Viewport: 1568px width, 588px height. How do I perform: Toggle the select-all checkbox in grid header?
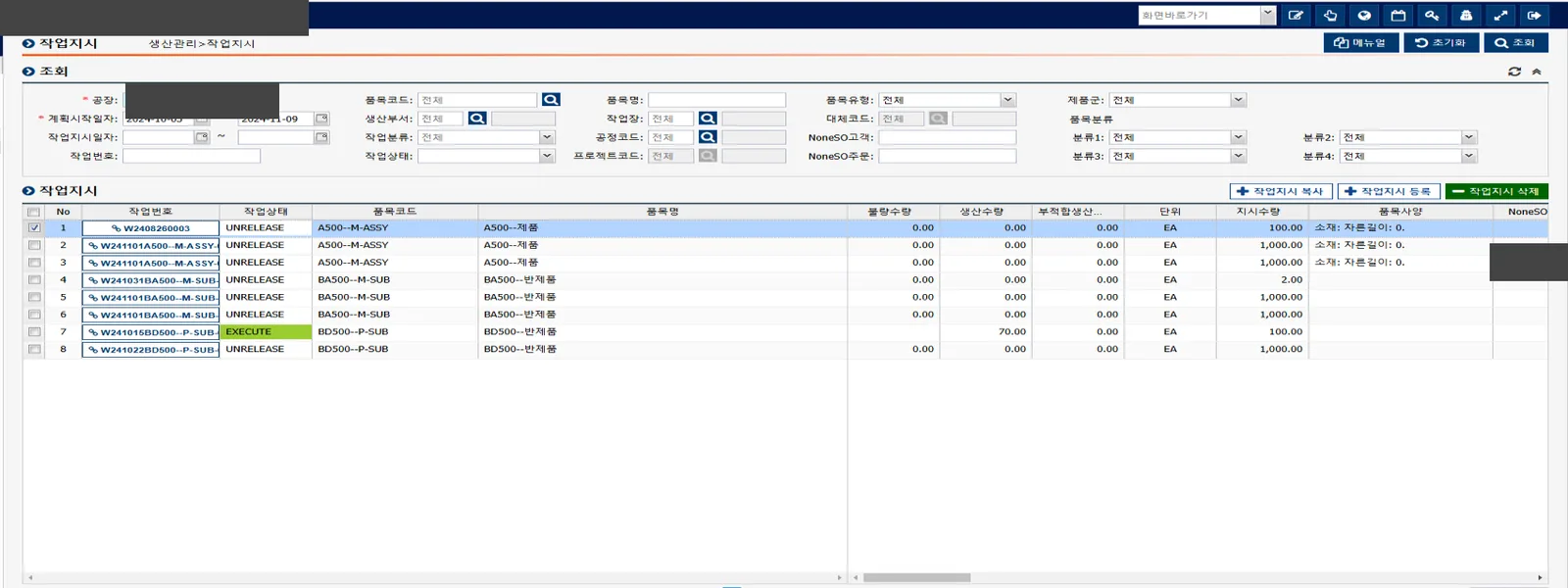(x=34, y=212)
